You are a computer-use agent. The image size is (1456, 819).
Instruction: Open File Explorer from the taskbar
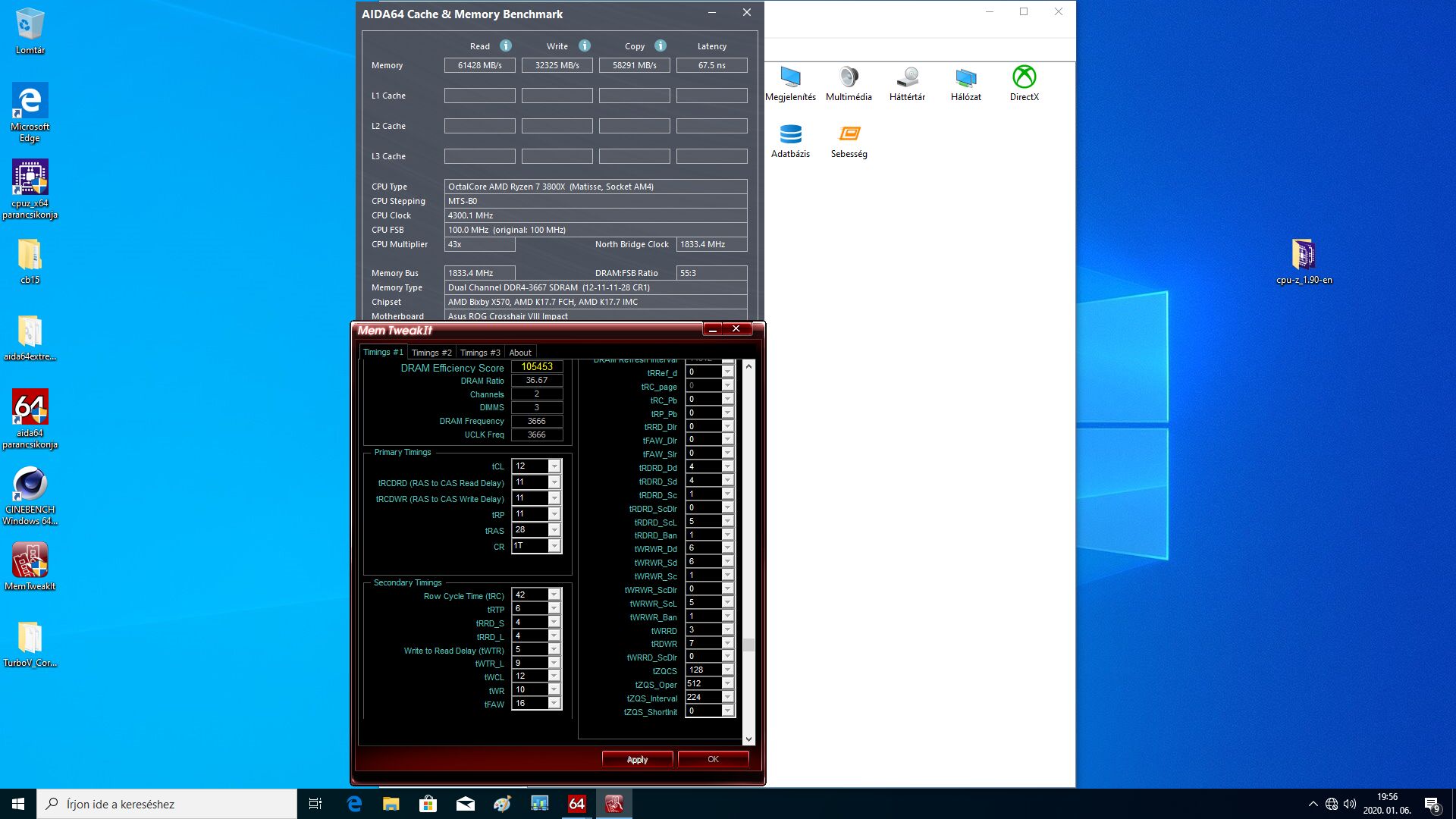391,804
